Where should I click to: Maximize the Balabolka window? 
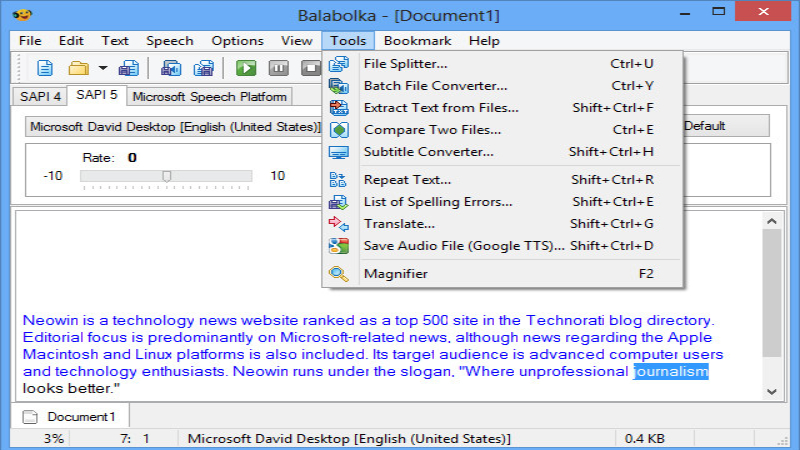(x=719, y=11)
